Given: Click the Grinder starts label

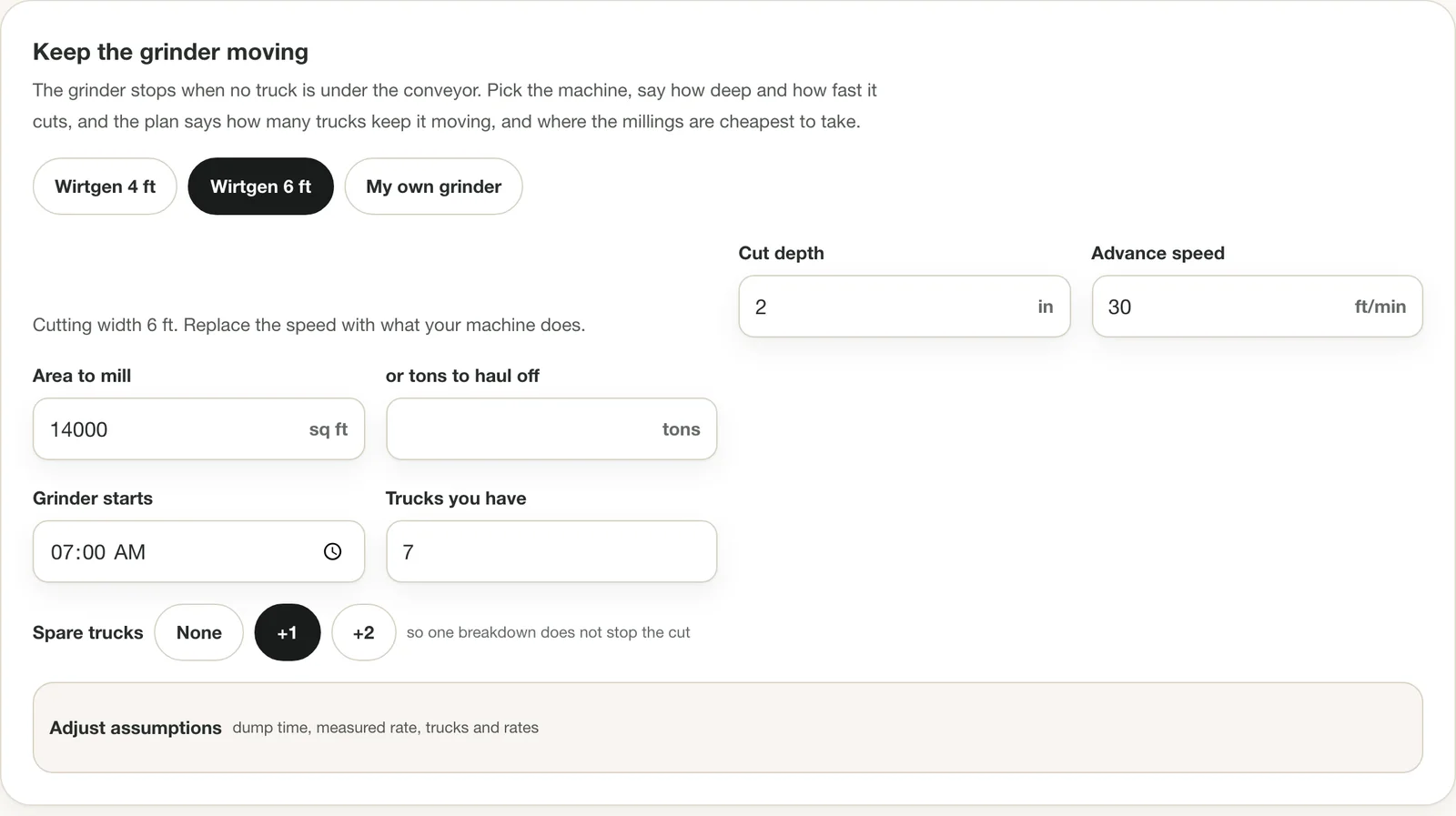Looking at the screenshot, I should pyautogui.click(x=93, y=499).
